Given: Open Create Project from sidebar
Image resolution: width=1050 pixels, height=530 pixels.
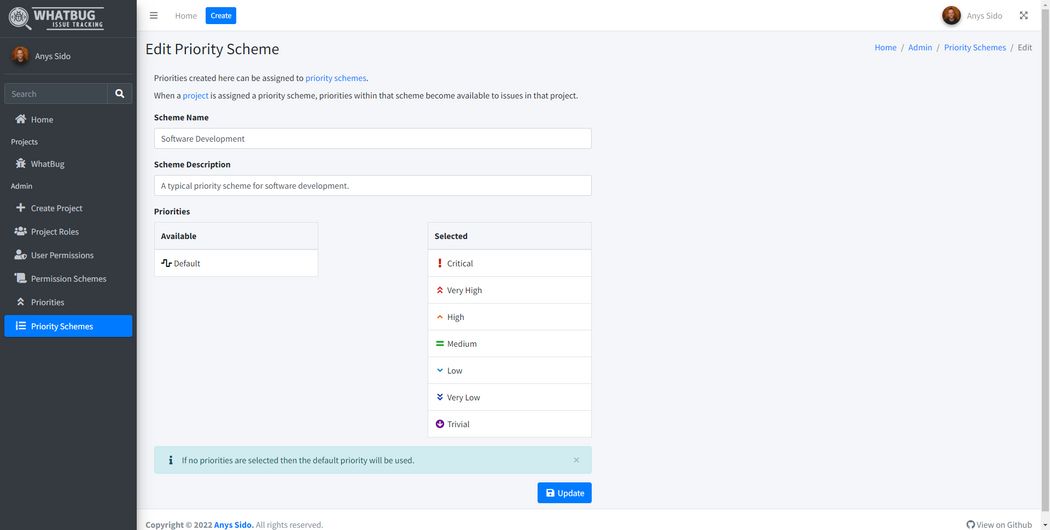Looking at the screenshot, I should [x=56, y=208].
